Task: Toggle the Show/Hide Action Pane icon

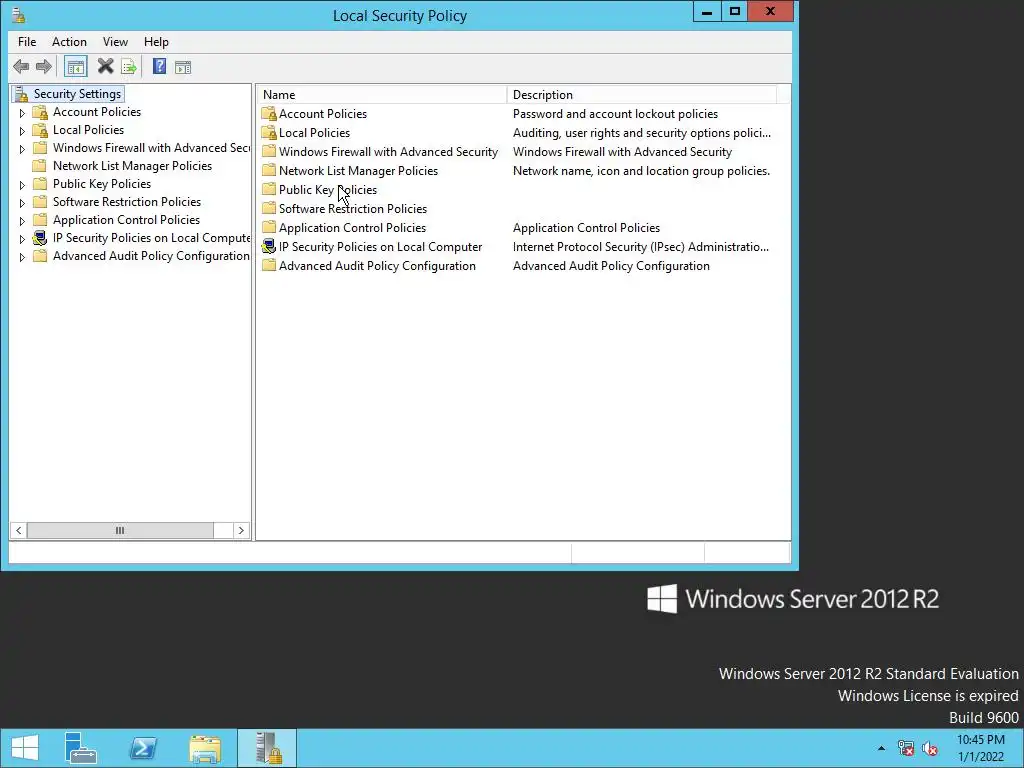Action: (183, 67)
